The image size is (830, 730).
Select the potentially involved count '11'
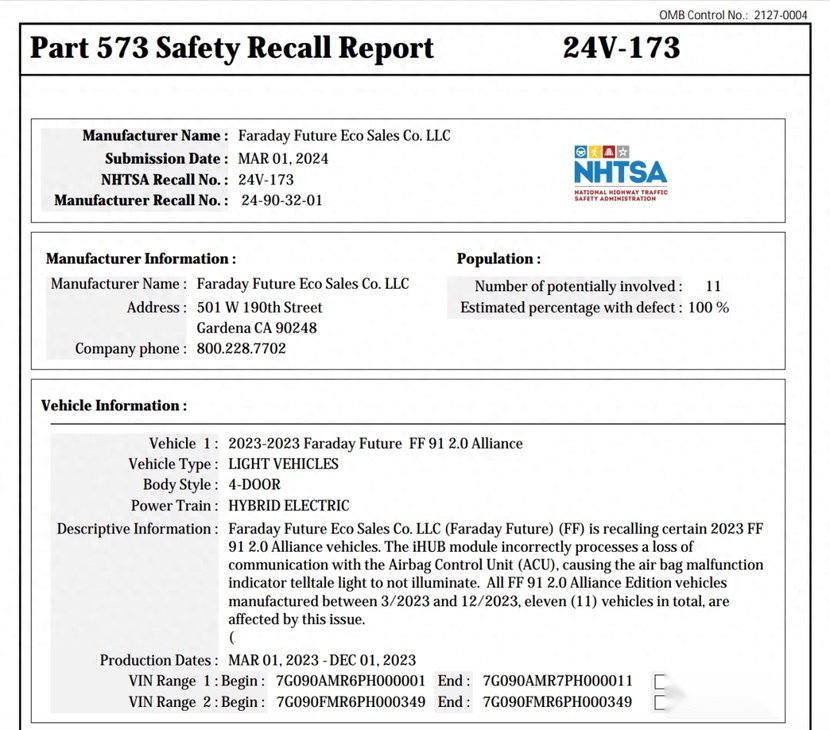[713, 286]
